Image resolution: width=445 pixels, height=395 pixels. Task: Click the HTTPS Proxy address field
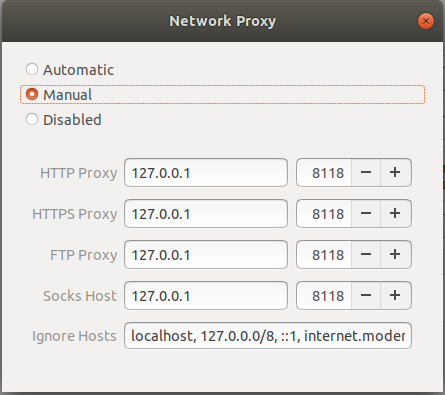tap(206, 214)
